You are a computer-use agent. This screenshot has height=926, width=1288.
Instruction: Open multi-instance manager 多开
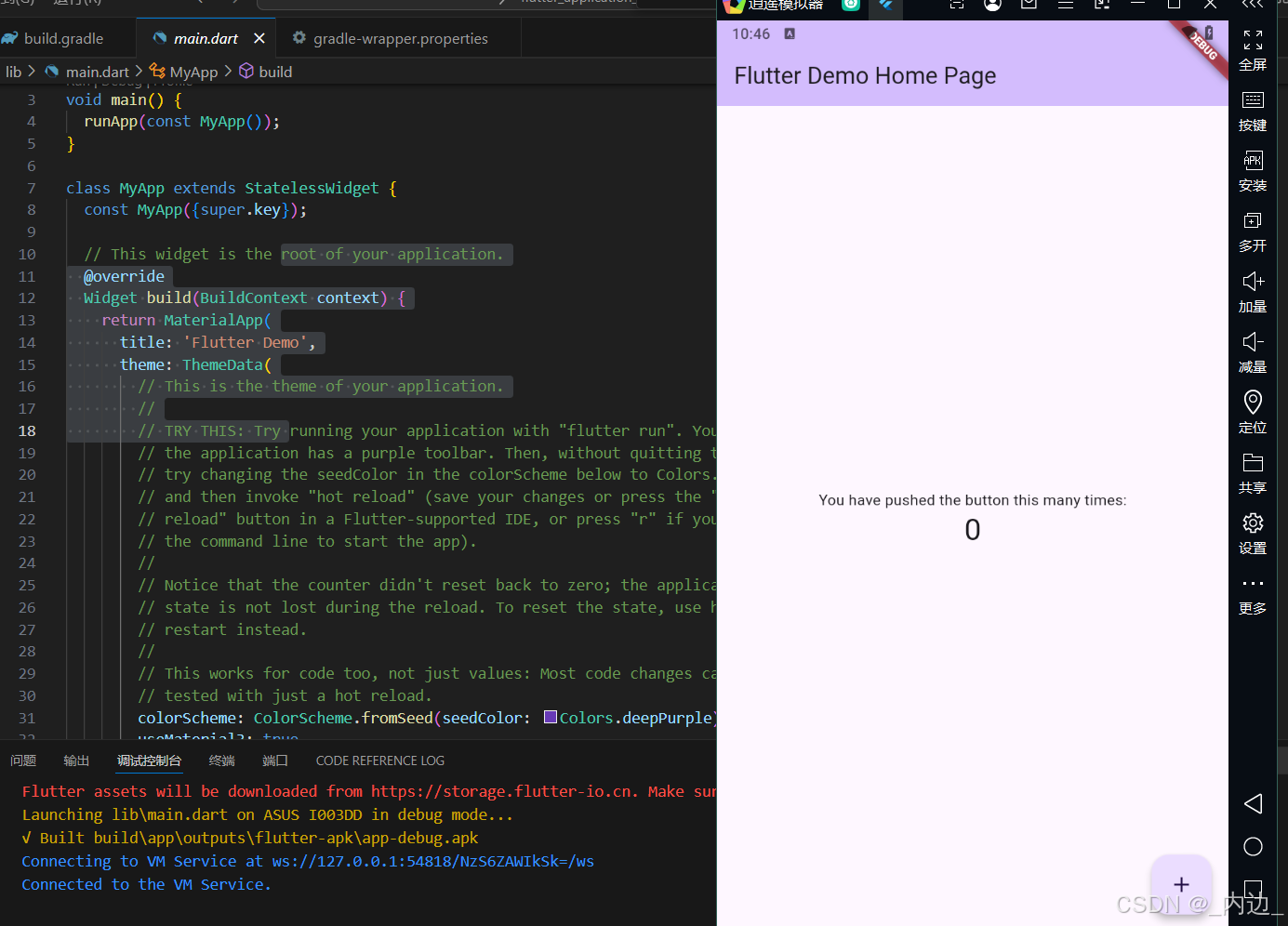click(x=1253, y=220)
